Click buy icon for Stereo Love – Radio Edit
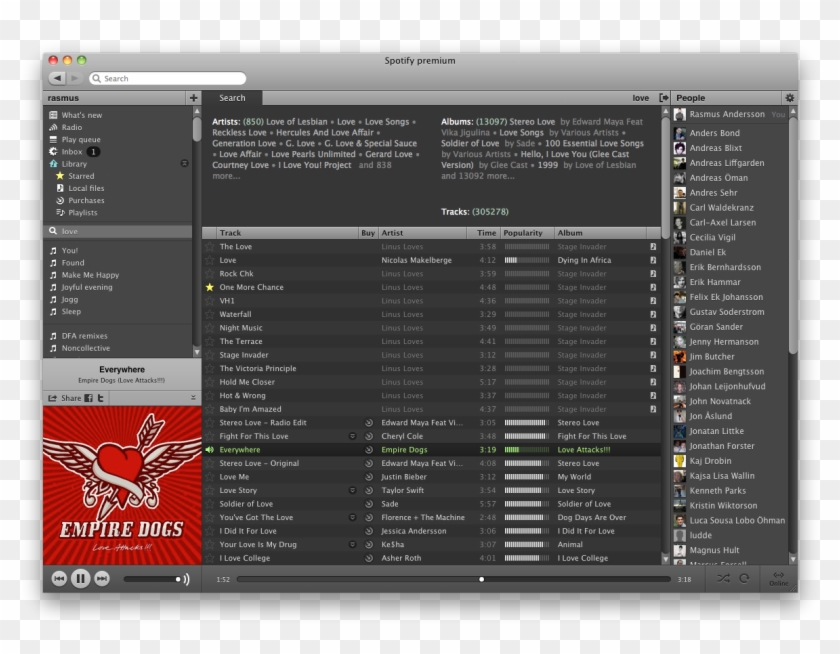Screen dimensions: 840x654 369,423
